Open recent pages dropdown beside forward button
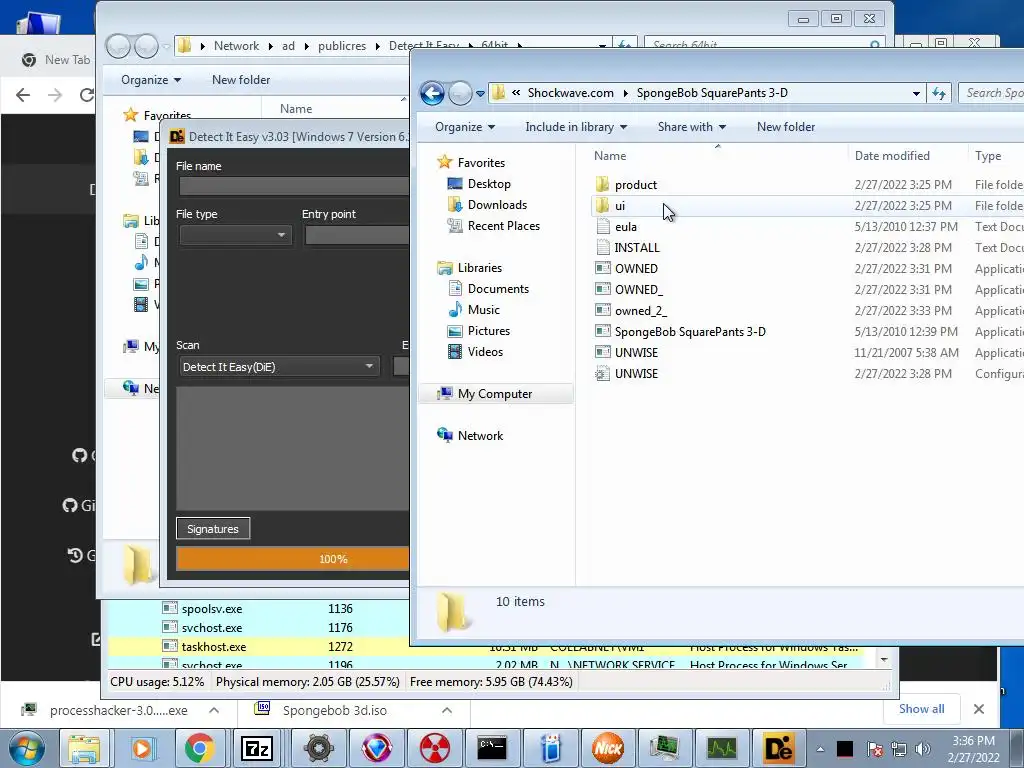1024x768 pixels. tap(481, 93)
